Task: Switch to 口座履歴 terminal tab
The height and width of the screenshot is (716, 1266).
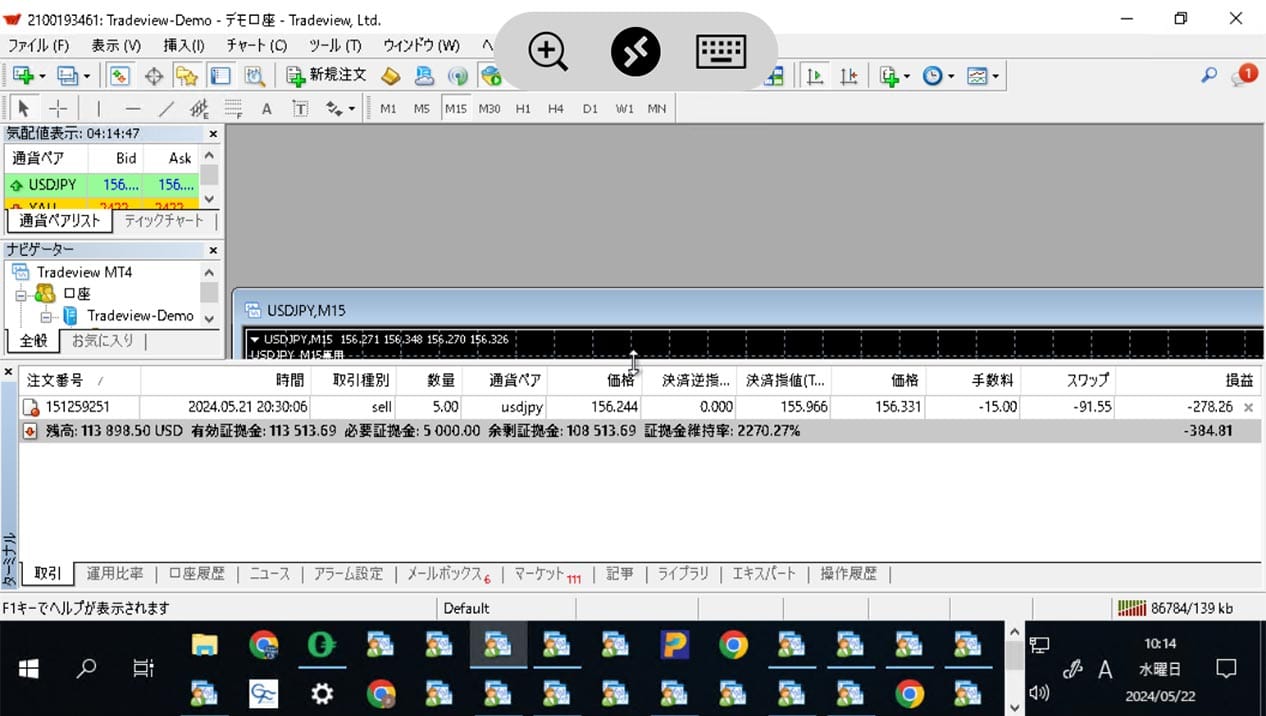Action: tap(197, 574)
